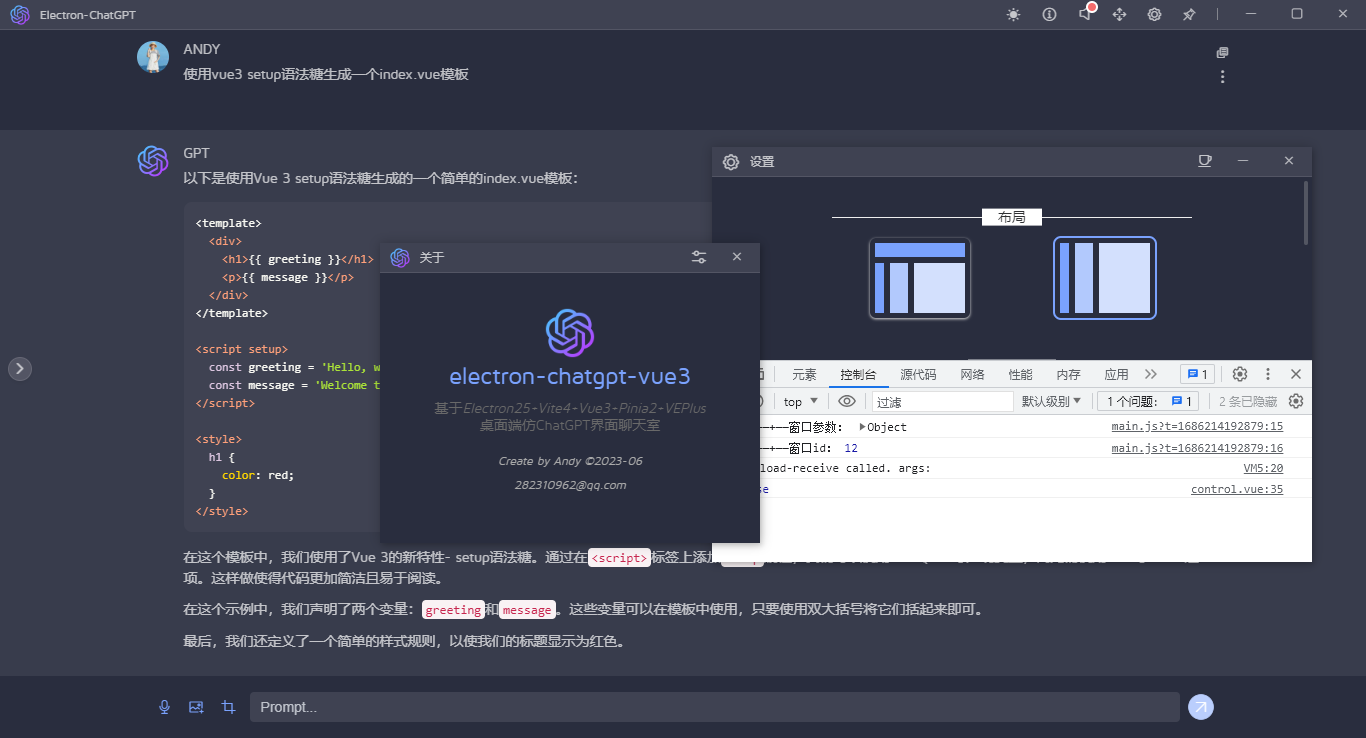Screen dimensions: 1366x738
Task: Start voice input with the microphone icon
Action: [x=164, y=707]
